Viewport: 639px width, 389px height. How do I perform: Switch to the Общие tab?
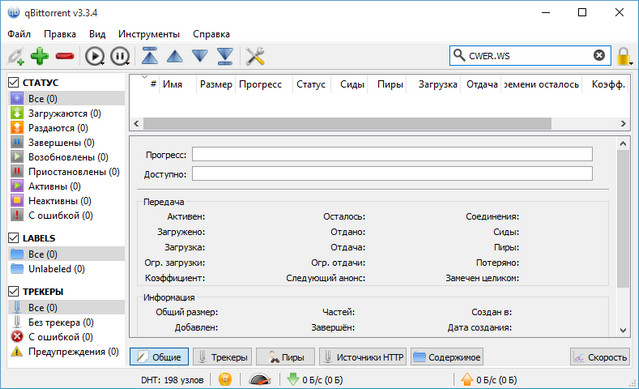click(x=159, y=357)
